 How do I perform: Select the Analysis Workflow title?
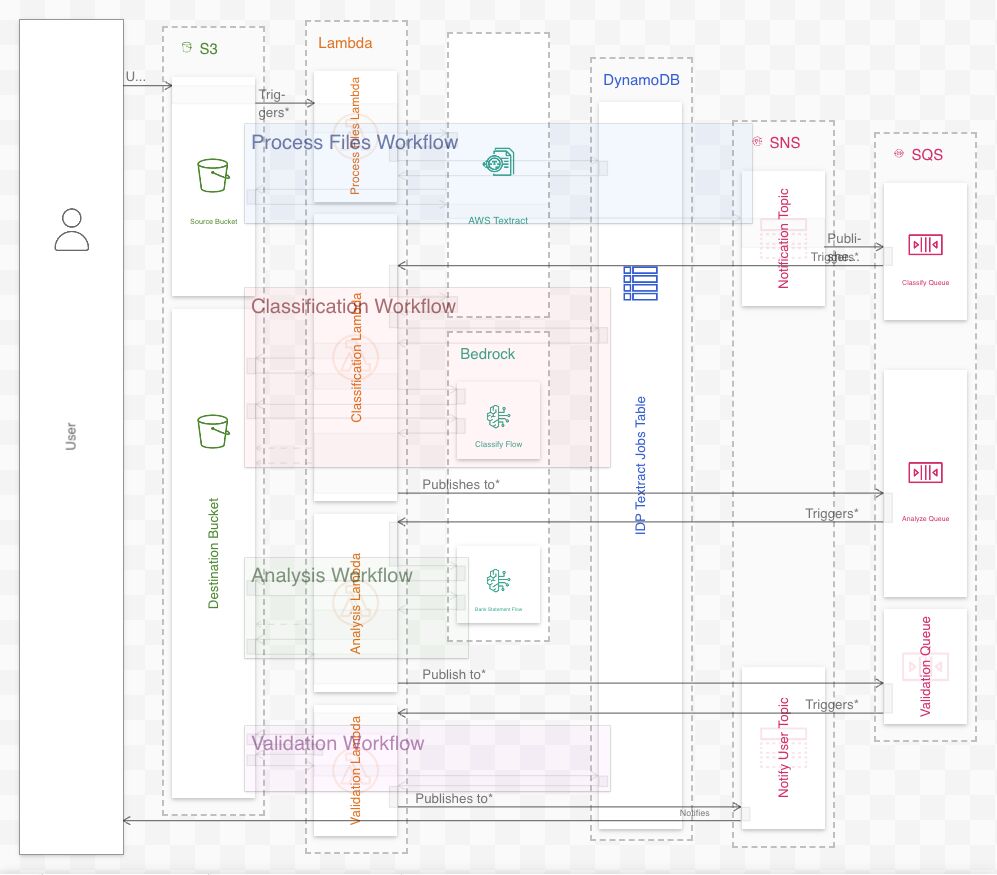[331, 575]
